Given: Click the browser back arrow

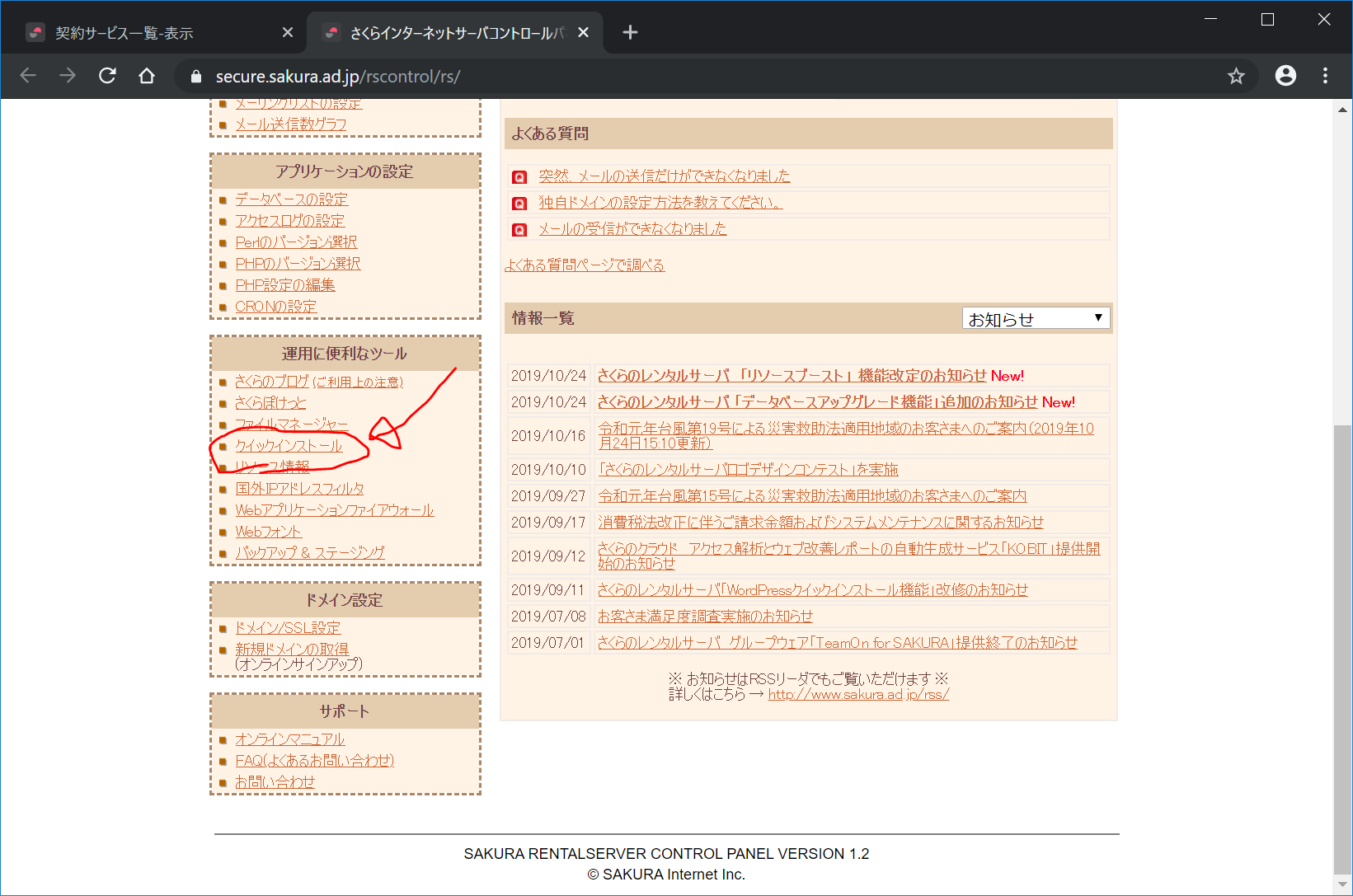Looking at the screenshot, I should point(28,76).
